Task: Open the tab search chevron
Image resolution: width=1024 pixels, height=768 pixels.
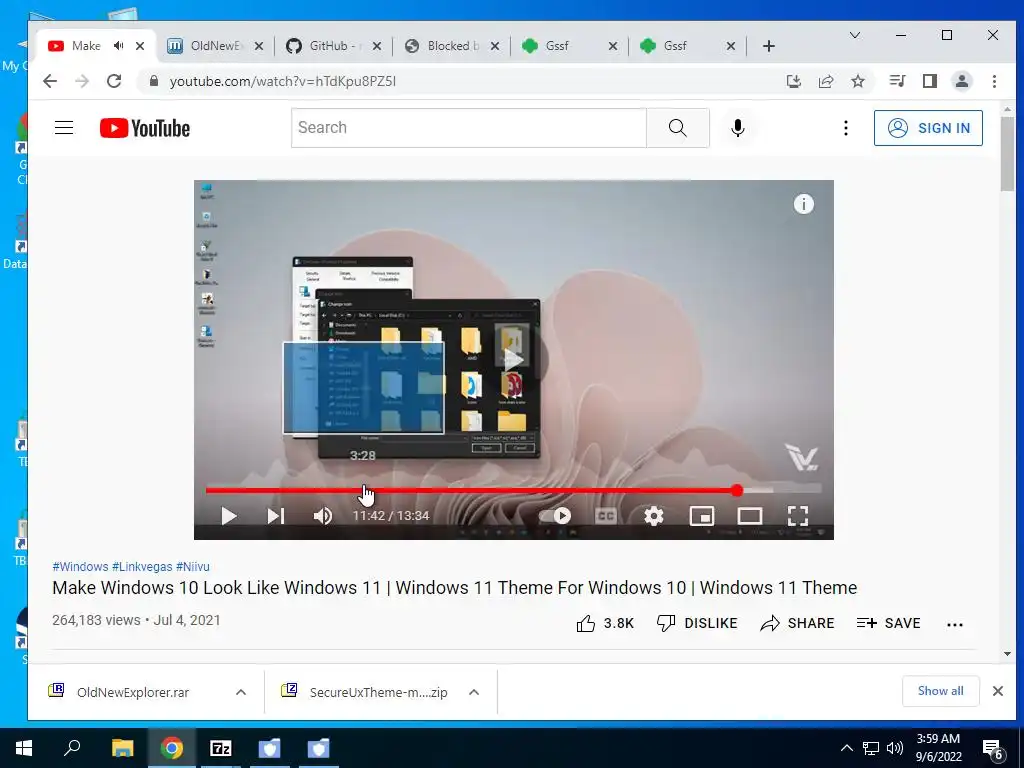Action: tap(854, 35)
